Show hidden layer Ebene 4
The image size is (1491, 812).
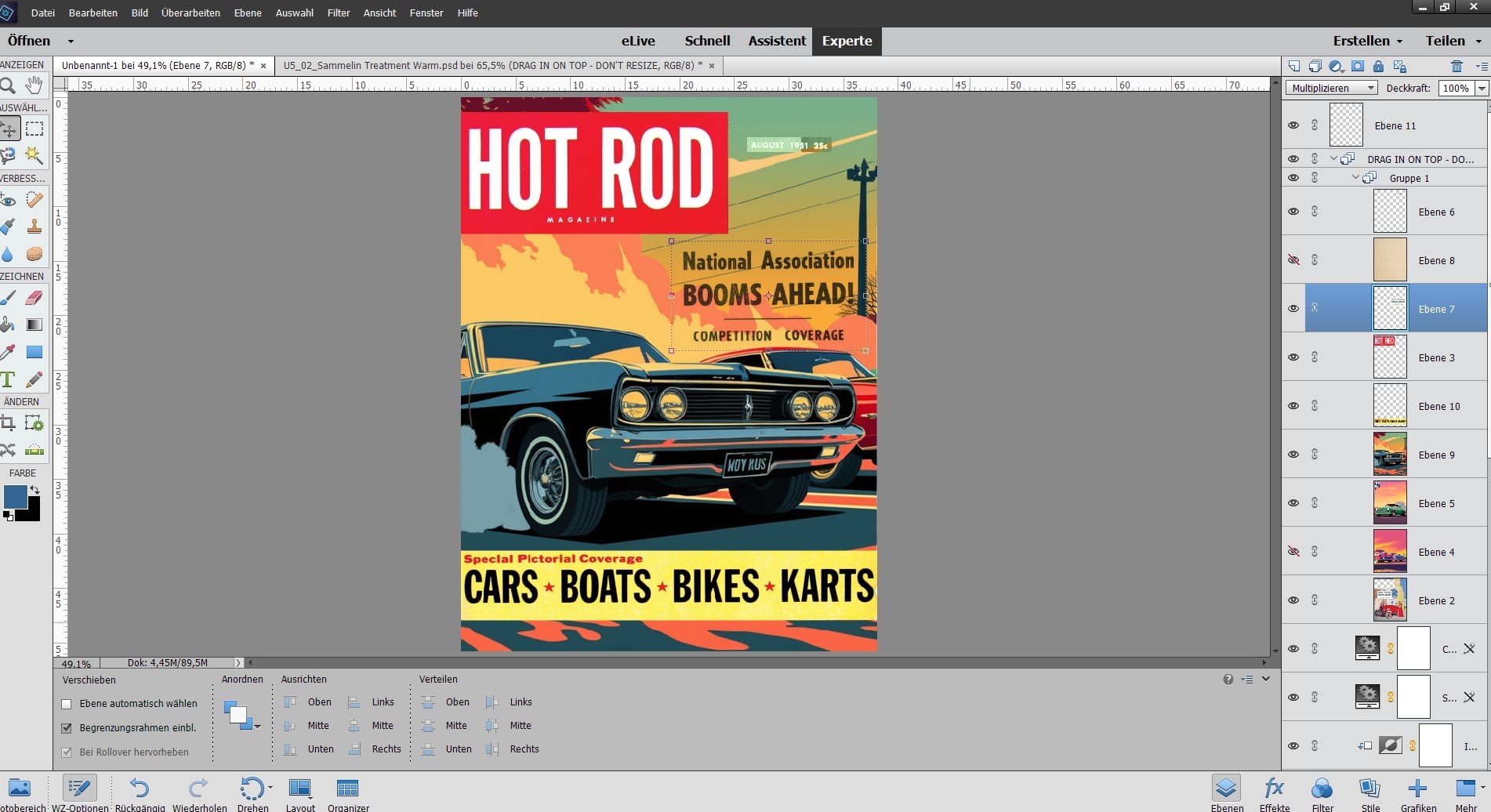coord(1293,552)
